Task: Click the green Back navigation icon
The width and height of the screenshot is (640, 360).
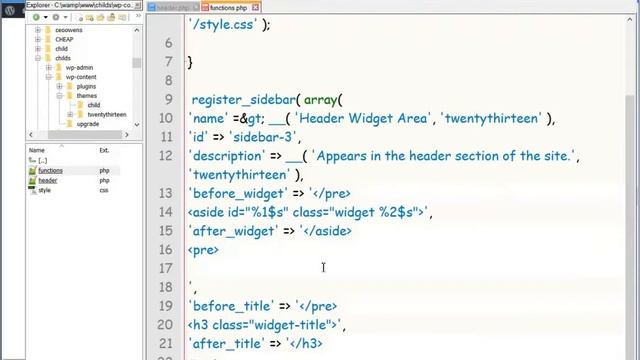Action: [x=36, y=17]
